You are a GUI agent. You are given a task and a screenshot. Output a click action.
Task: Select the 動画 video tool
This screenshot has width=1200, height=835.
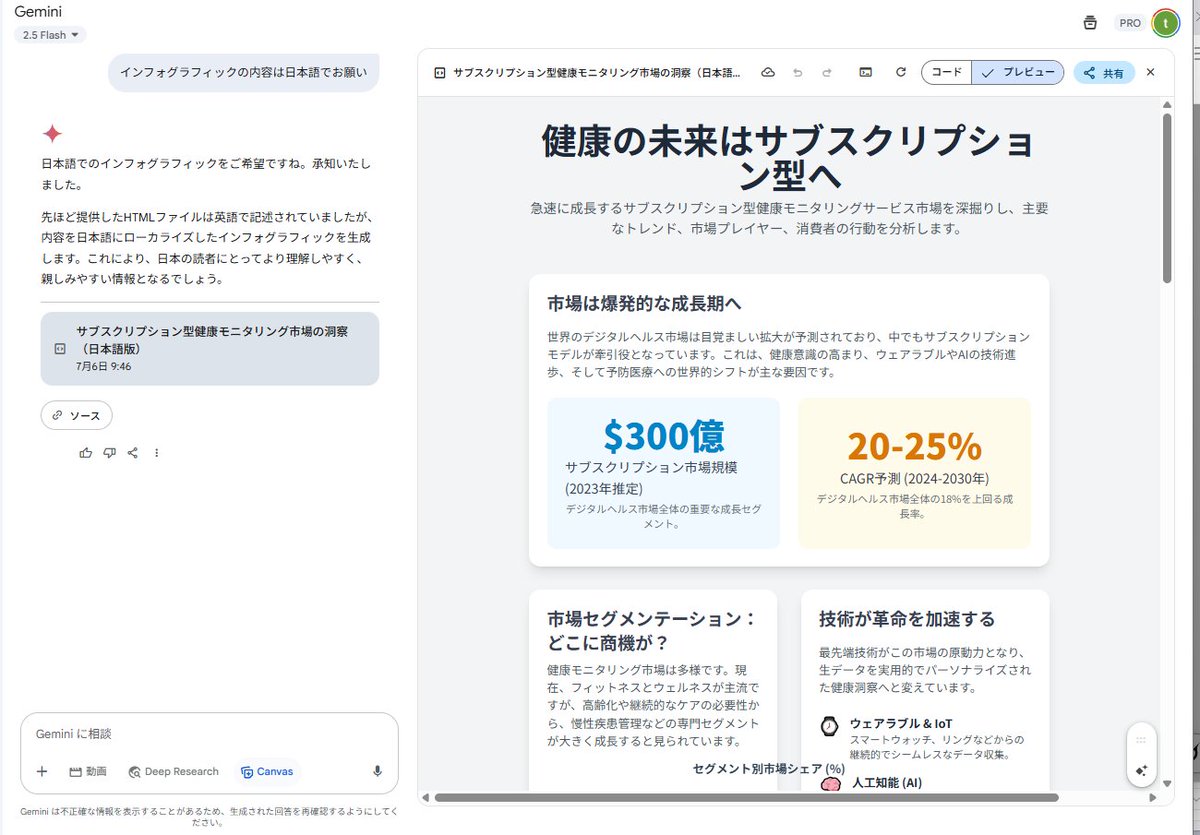pyautogui.click(x=88, y=771)
